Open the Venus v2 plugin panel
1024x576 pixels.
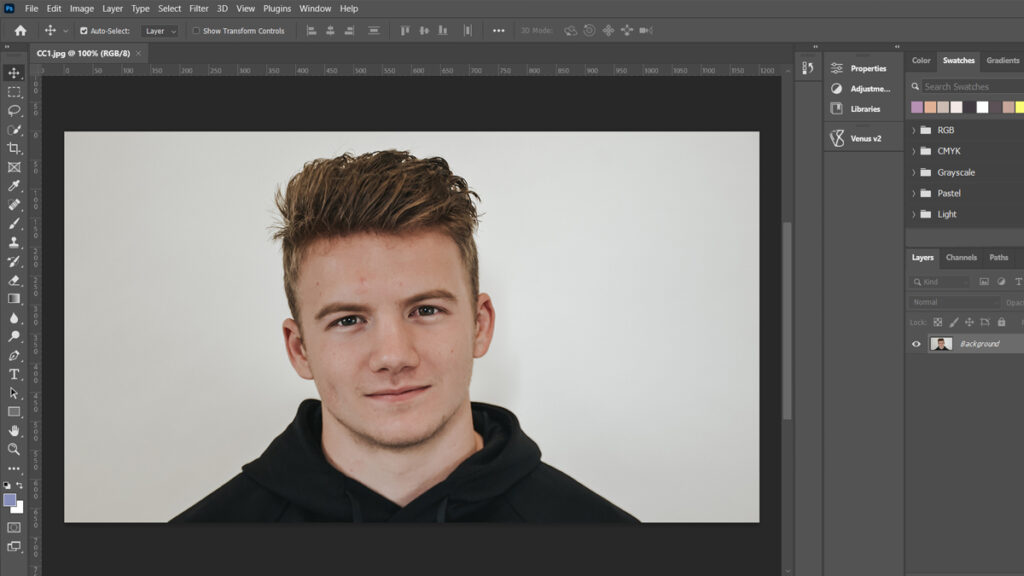tap(856, 138)
